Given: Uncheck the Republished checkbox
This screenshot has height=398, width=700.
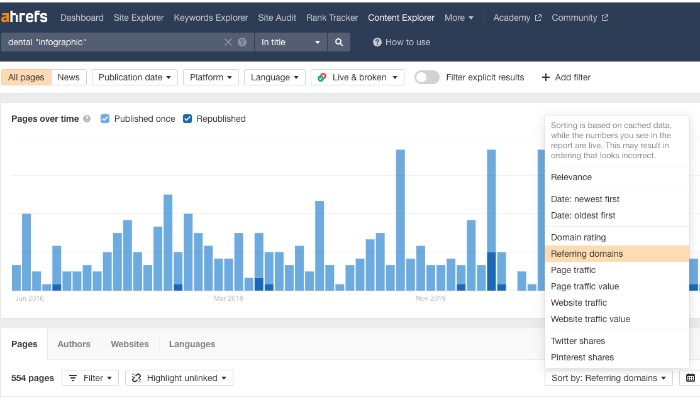Looking at the screenshot, I should 188,119.
